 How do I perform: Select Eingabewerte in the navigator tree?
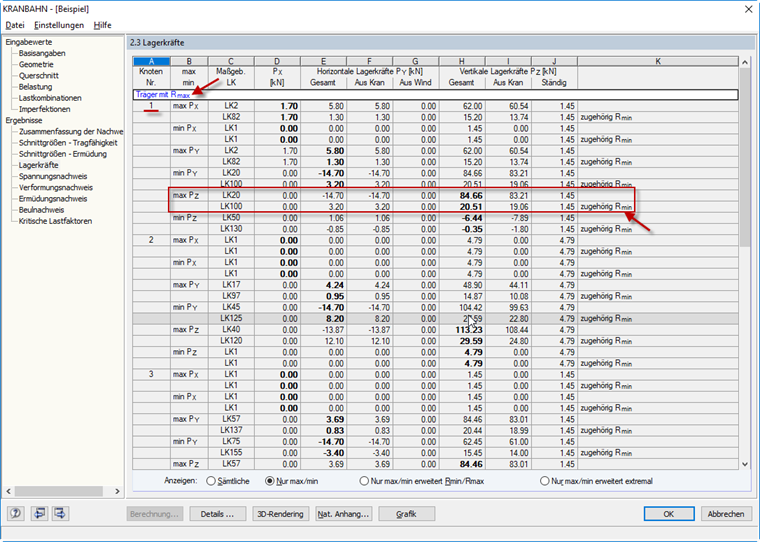29,42
